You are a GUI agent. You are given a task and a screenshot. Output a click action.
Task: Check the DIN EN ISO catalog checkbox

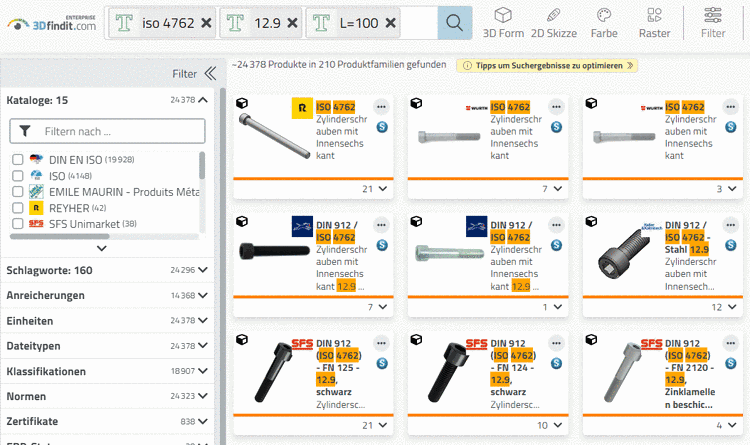(18, 160)
